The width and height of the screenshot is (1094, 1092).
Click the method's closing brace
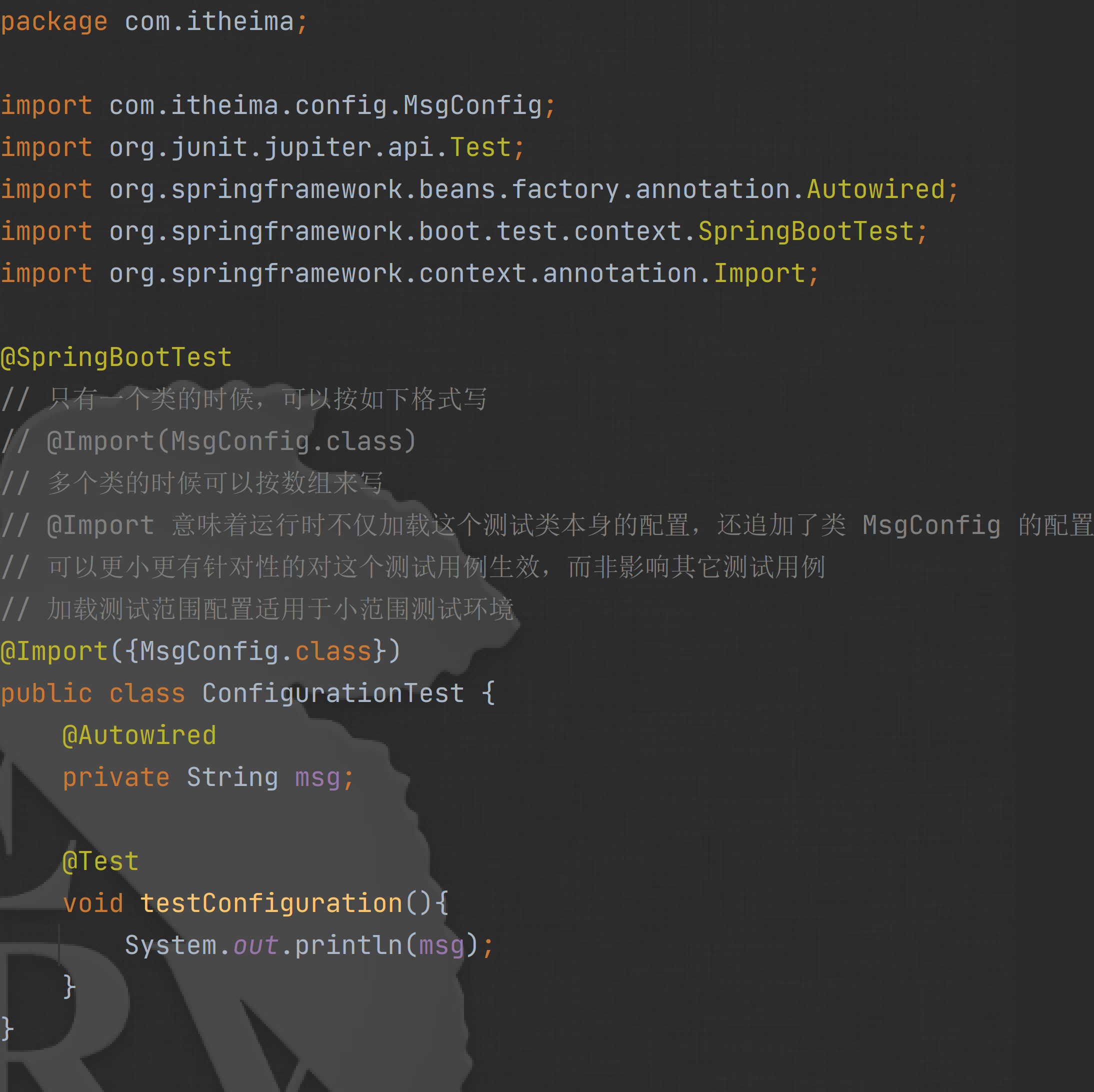tap(69, 986)
